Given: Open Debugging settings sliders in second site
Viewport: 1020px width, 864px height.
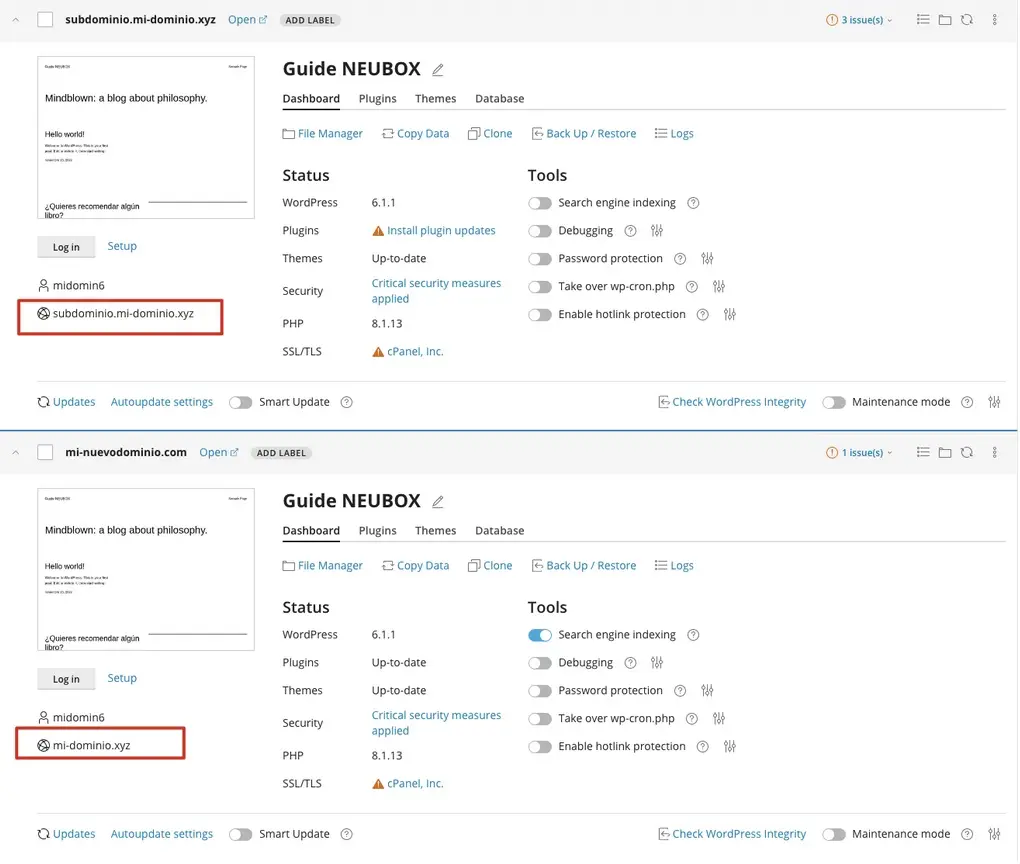Looking at the screenshot, I should (656, 662).
